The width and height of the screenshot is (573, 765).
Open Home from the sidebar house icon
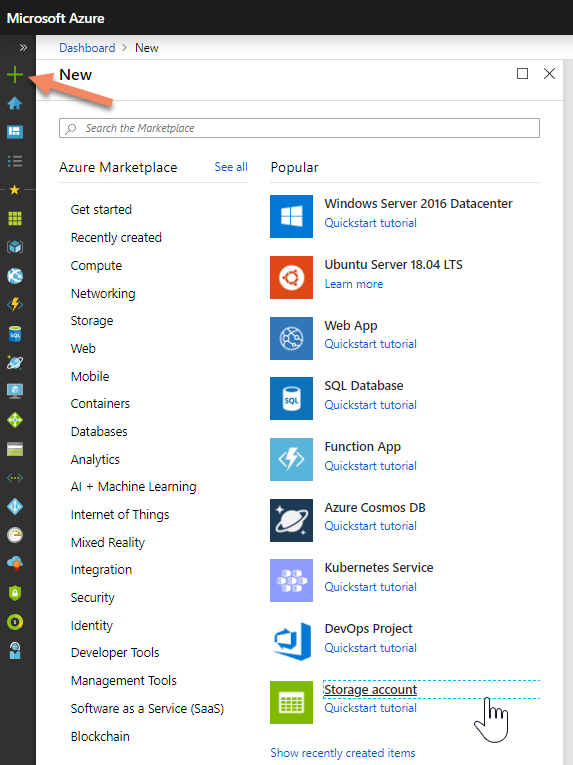tap(15, 103)
